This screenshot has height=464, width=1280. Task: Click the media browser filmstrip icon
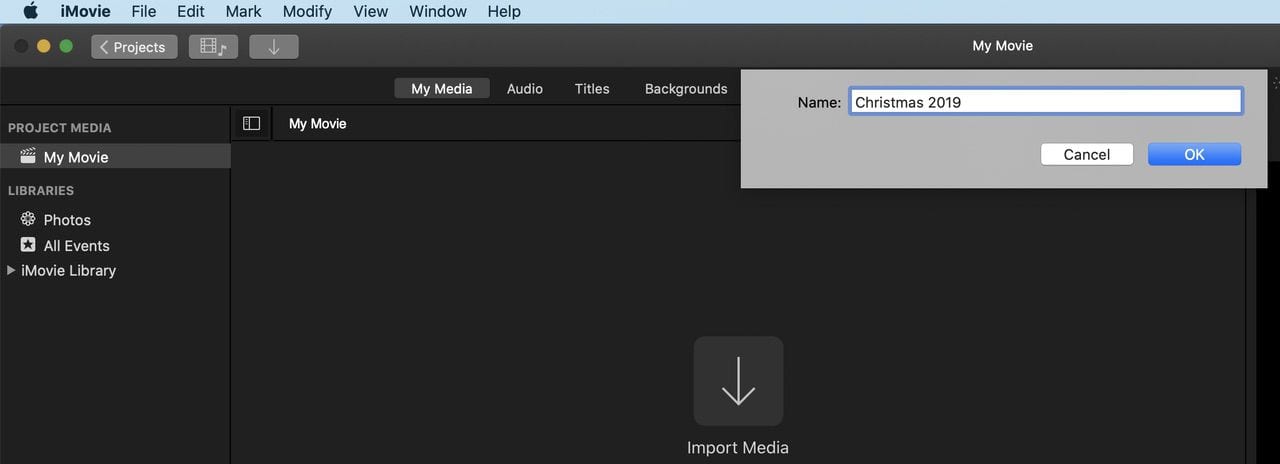point(213,47)
